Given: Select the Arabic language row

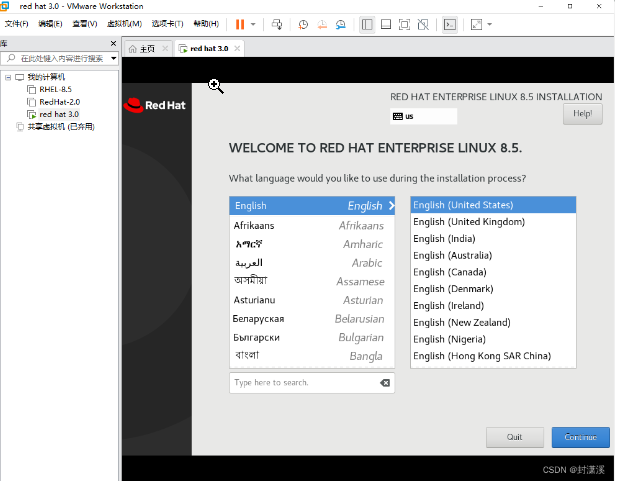Looking at the screenshot, I should coord(312,263).
